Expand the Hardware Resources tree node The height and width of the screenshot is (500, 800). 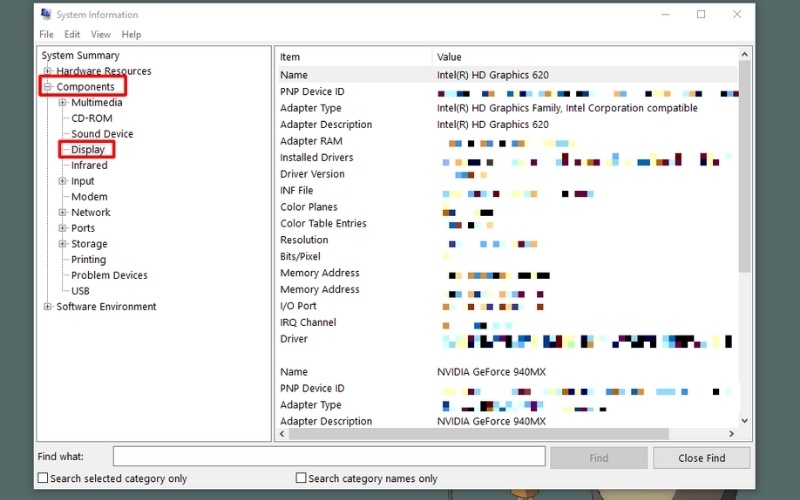click(47, 71)
